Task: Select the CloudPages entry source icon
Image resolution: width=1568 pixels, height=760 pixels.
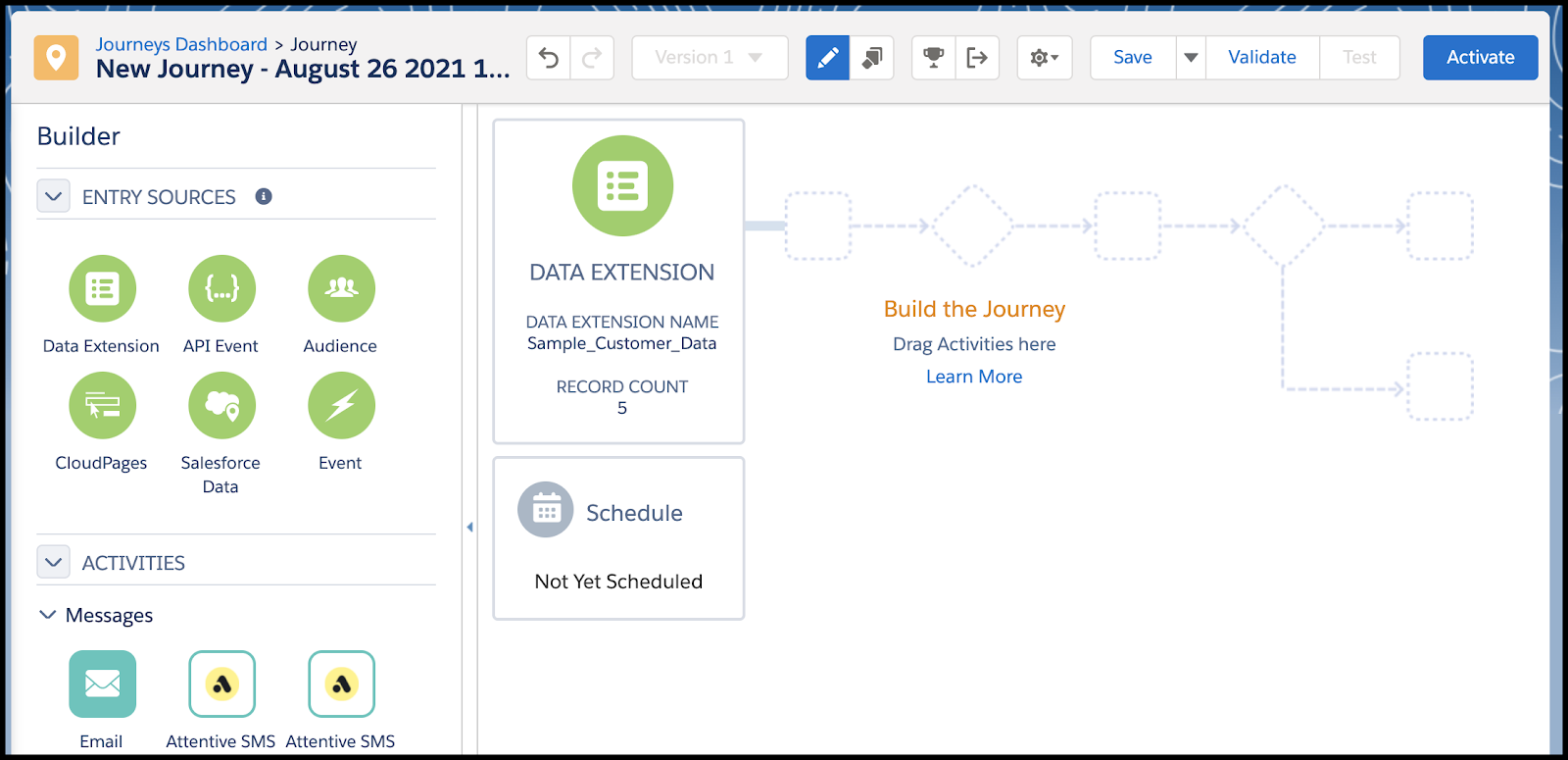Action: pyautogui.click(x=102, y=406)
